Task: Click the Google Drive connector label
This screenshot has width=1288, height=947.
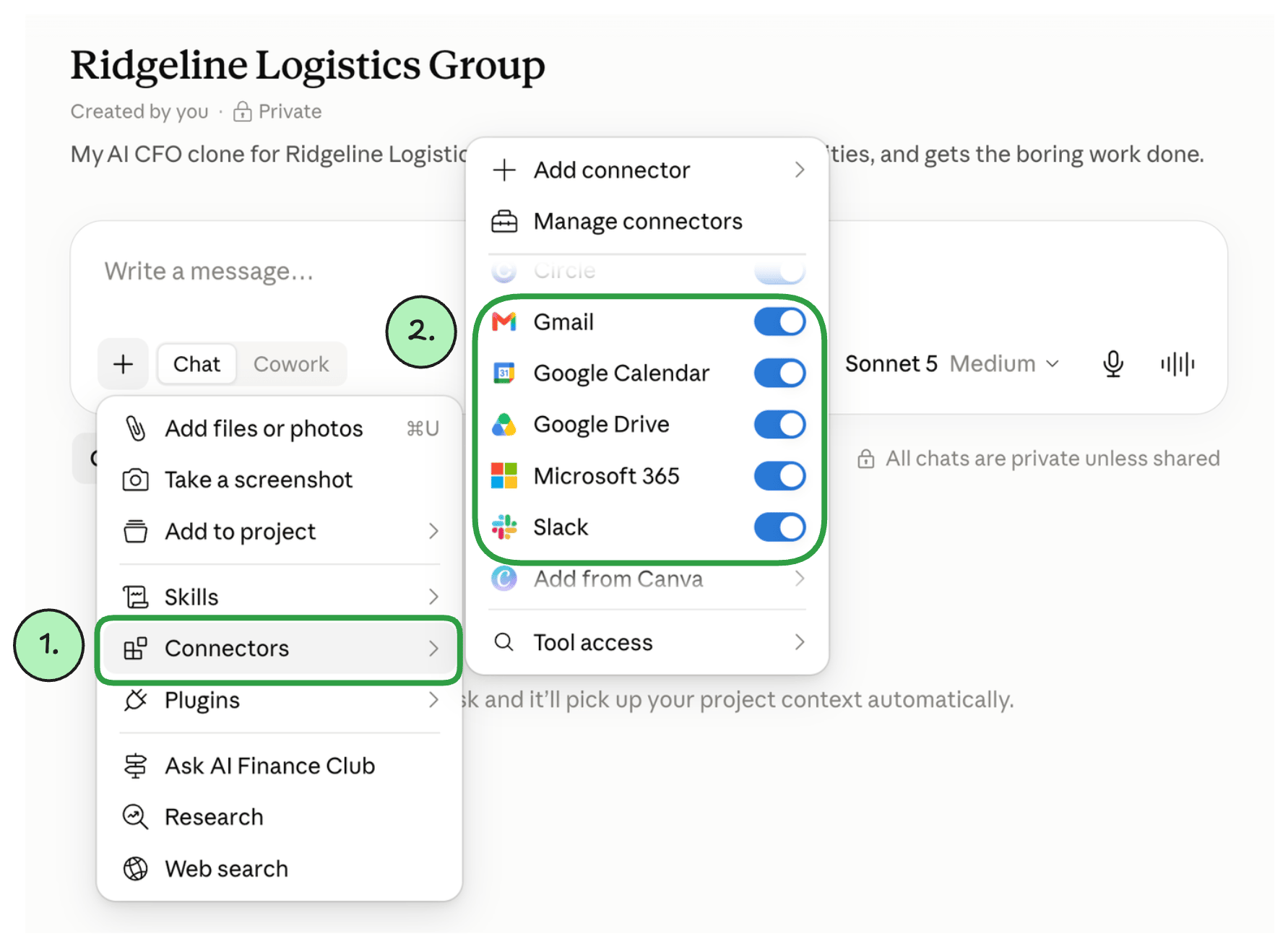Action: click(602, 425)
